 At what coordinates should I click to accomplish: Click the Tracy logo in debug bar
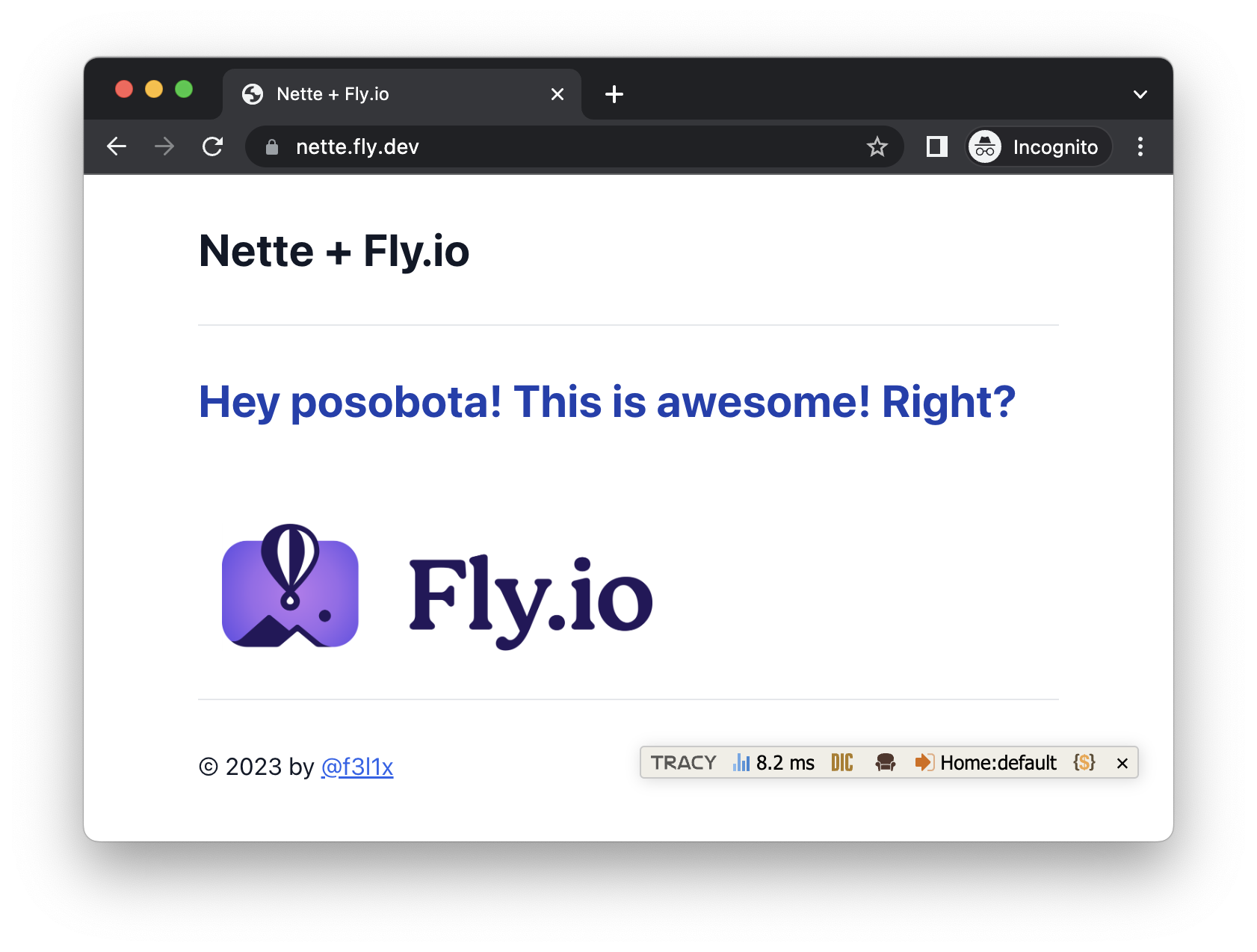[683, 762]
